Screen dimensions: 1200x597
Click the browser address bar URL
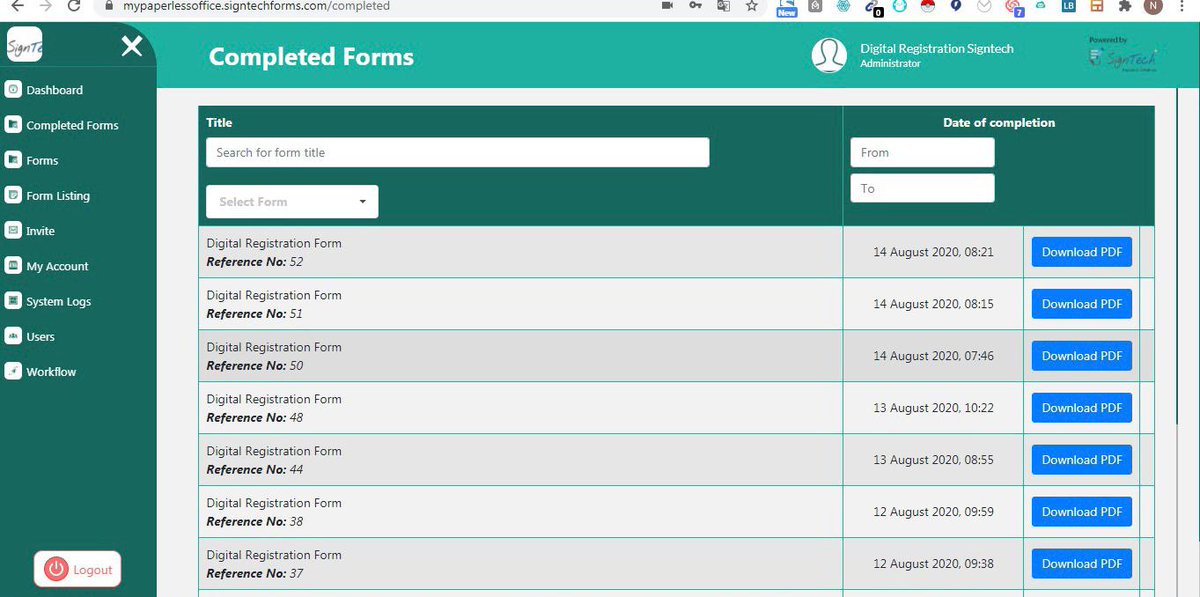pyautogui.click(x=256, y=6)
